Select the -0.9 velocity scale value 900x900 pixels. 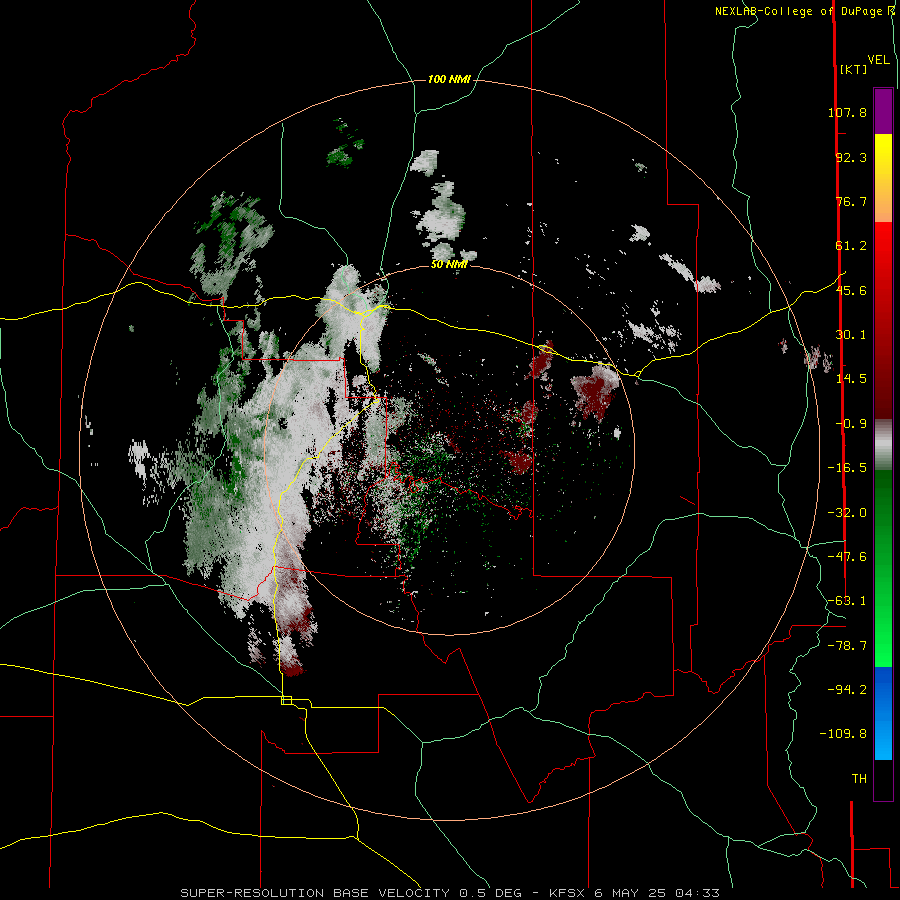pyautogui.click(x=851, y=424)
